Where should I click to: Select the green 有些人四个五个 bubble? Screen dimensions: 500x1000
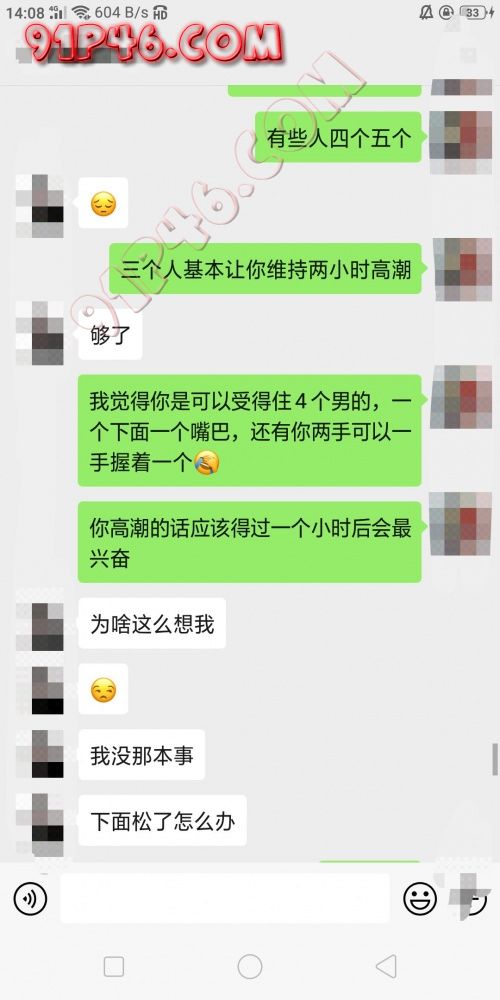[339, 137]
